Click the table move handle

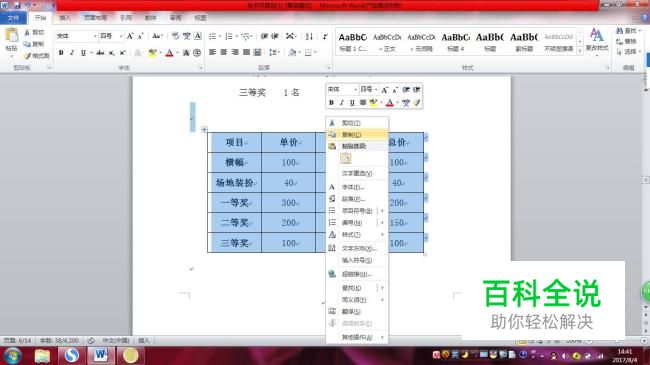[204, 129]
